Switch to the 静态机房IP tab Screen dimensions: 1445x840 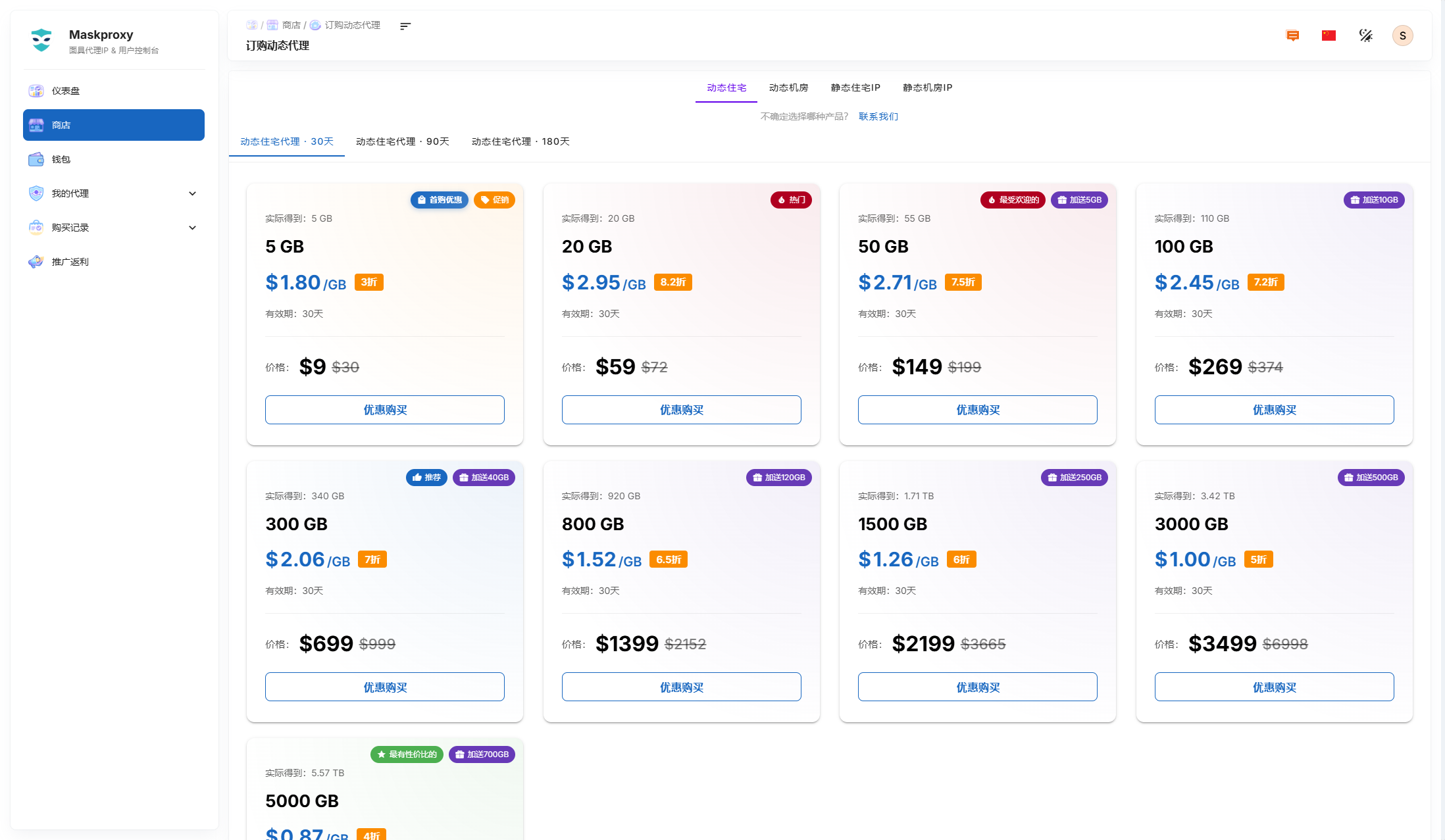tap(928, 87)
